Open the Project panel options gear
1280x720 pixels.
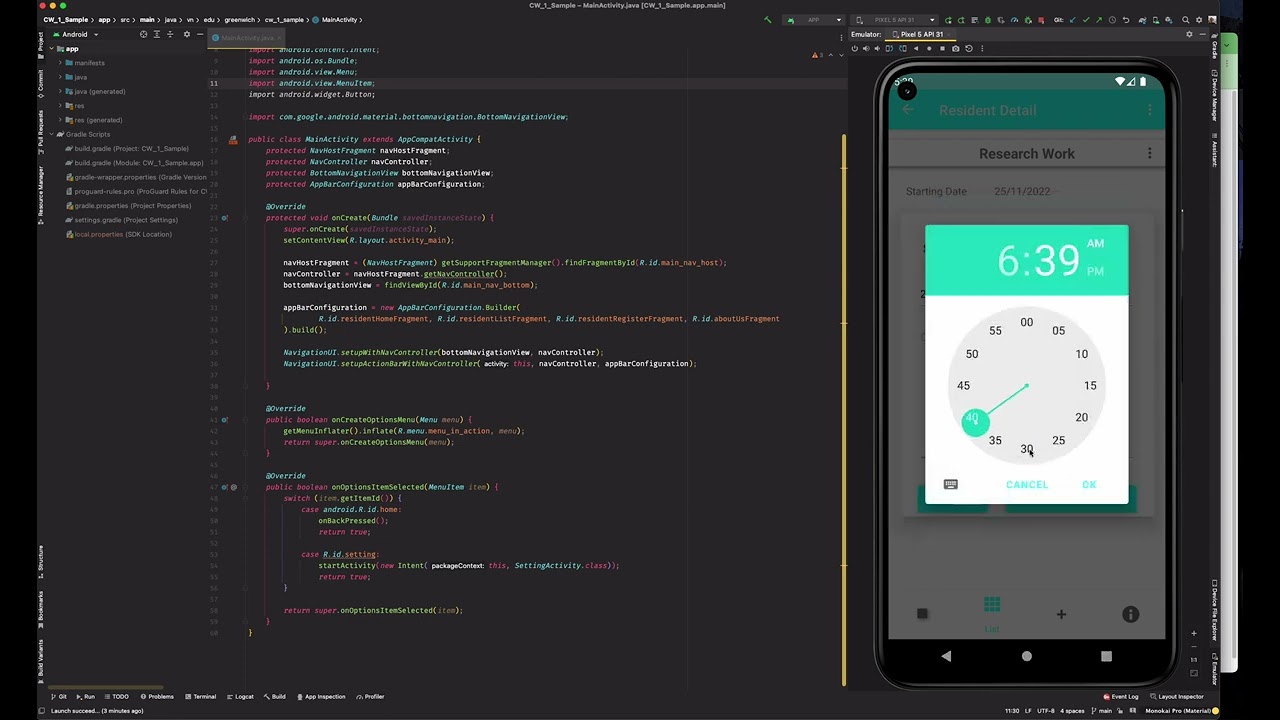coord(186,34)
